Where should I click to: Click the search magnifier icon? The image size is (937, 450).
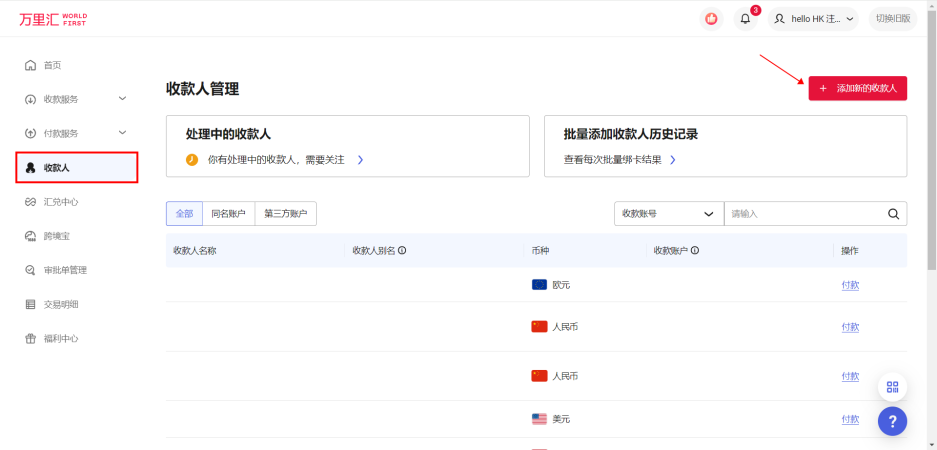pos(893,213)
